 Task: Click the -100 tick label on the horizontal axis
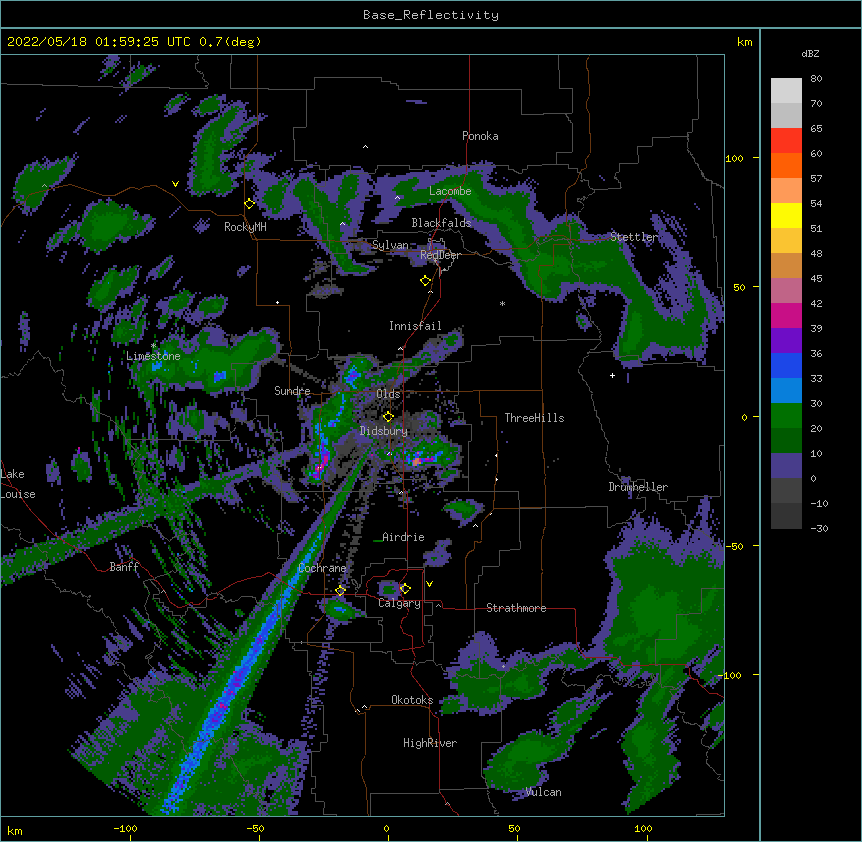[125, 828]
